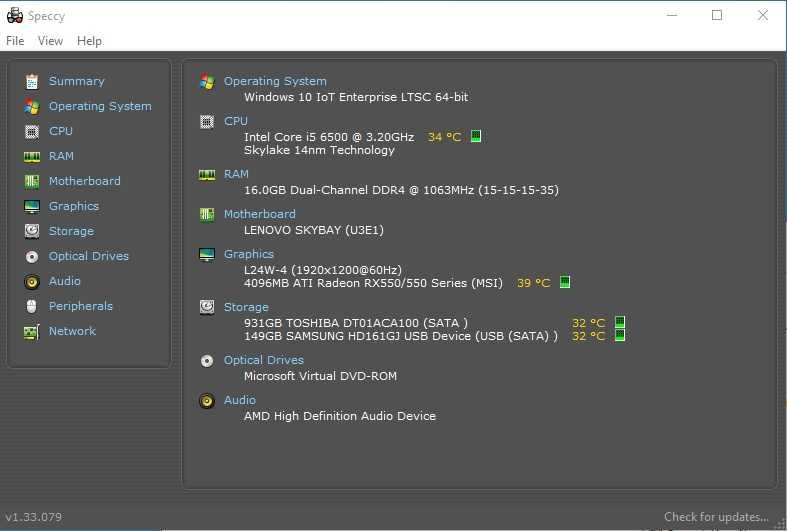Click the CPU temperature green indicator icon
The width and height of the screenshot is (787, 531).
[x=476, y=136]
